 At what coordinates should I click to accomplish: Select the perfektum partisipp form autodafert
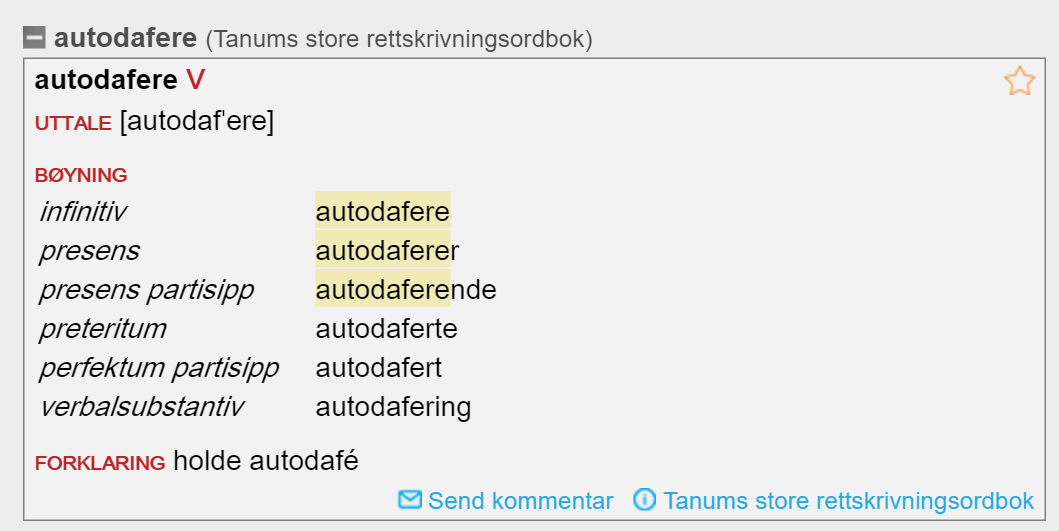[x=378, y=368]
